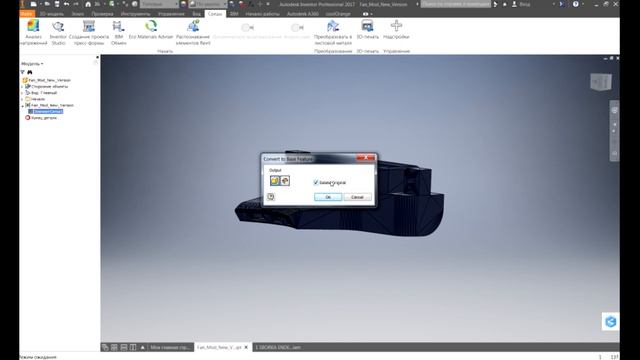The width and height of the screenshot is (640, 360).
Task: Click the navigation bar wheel in viewport
Action: pos(614,111)
